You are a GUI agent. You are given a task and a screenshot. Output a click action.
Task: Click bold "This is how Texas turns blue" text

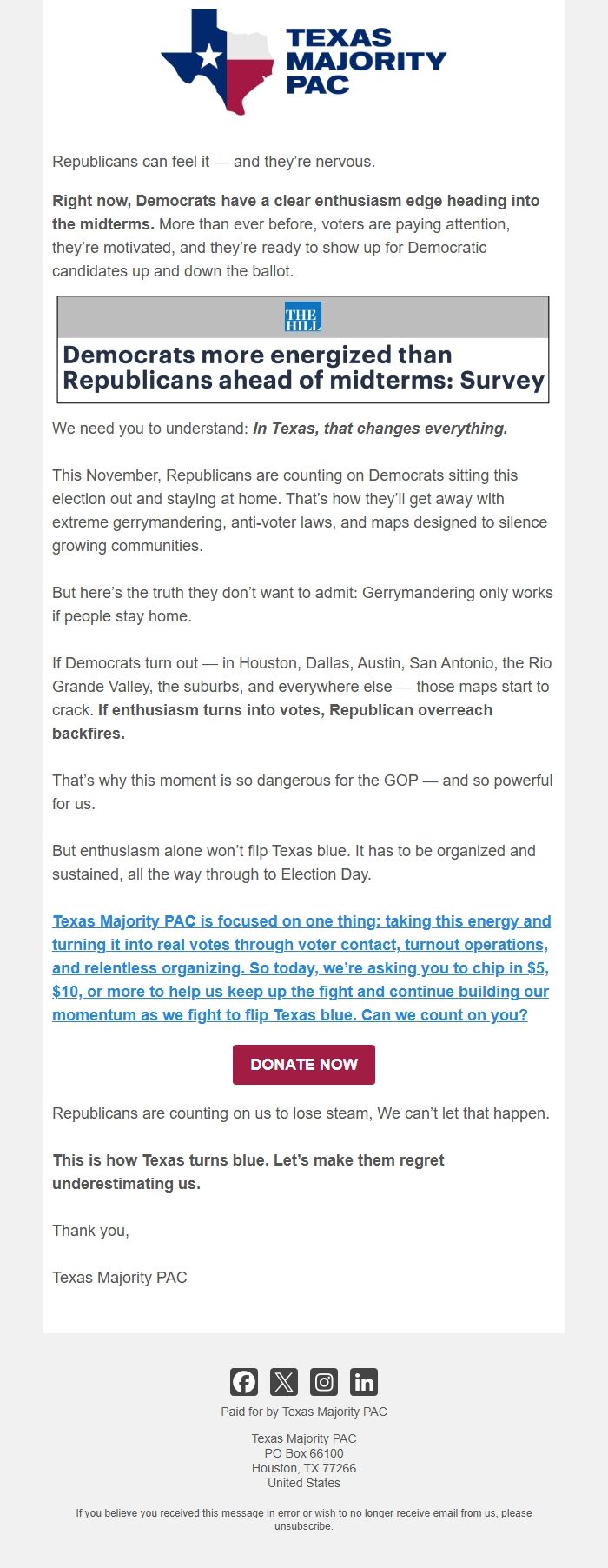pos(248,1160)
